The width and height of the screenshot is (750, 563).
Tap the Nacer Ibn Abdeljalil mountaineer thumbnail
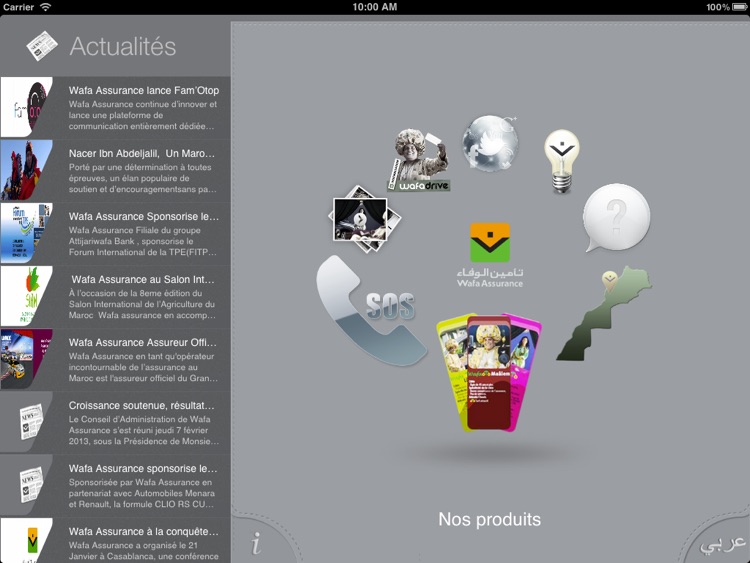26,170
